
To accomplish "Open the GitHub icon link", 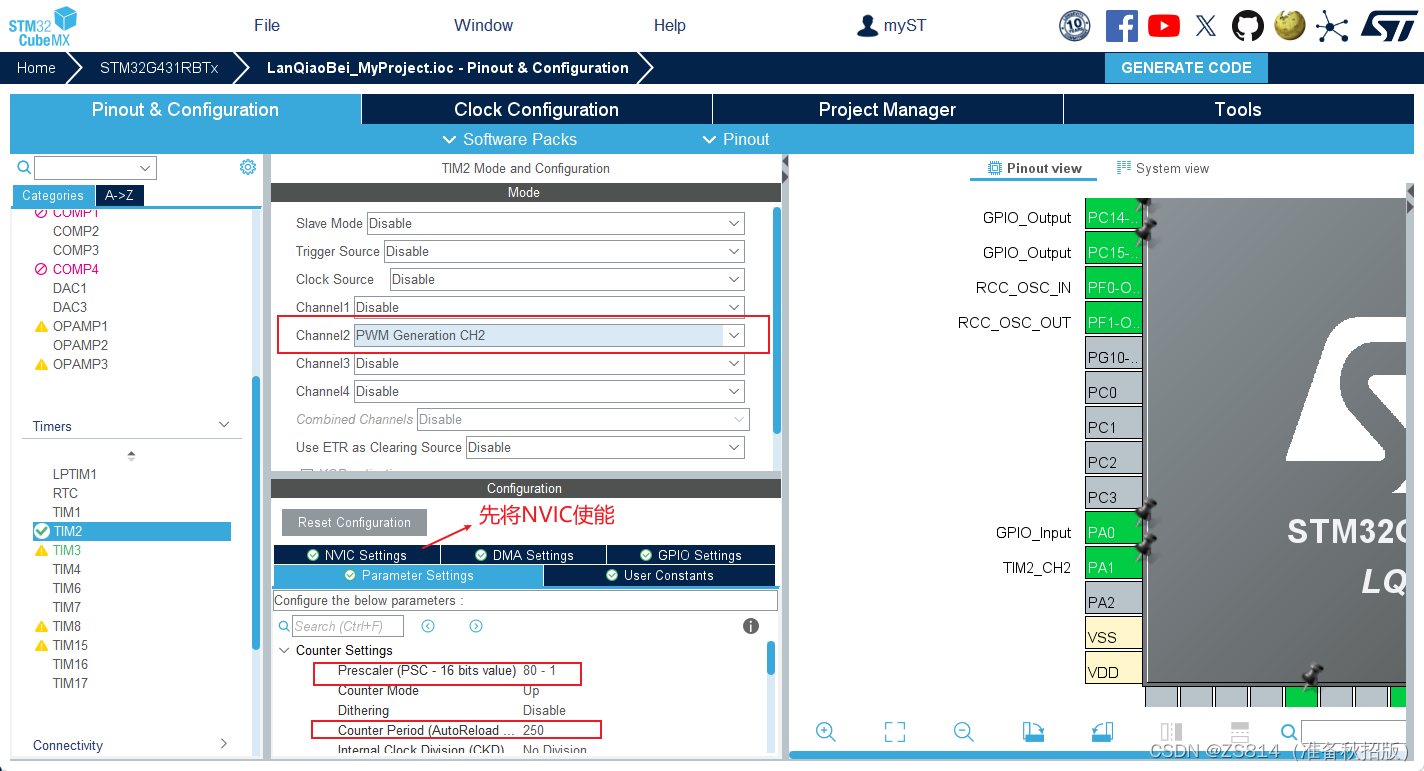I will (x=1248, y=26).
